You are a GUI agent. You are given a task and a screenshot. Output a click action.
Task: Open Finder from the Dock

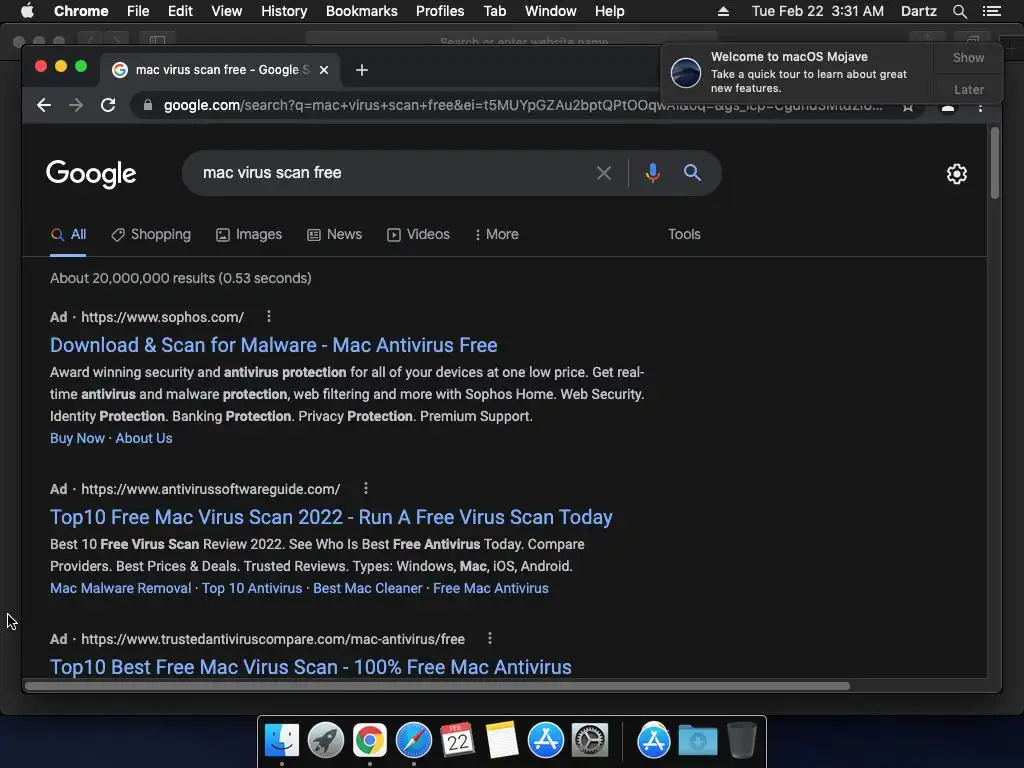[281, 741]
